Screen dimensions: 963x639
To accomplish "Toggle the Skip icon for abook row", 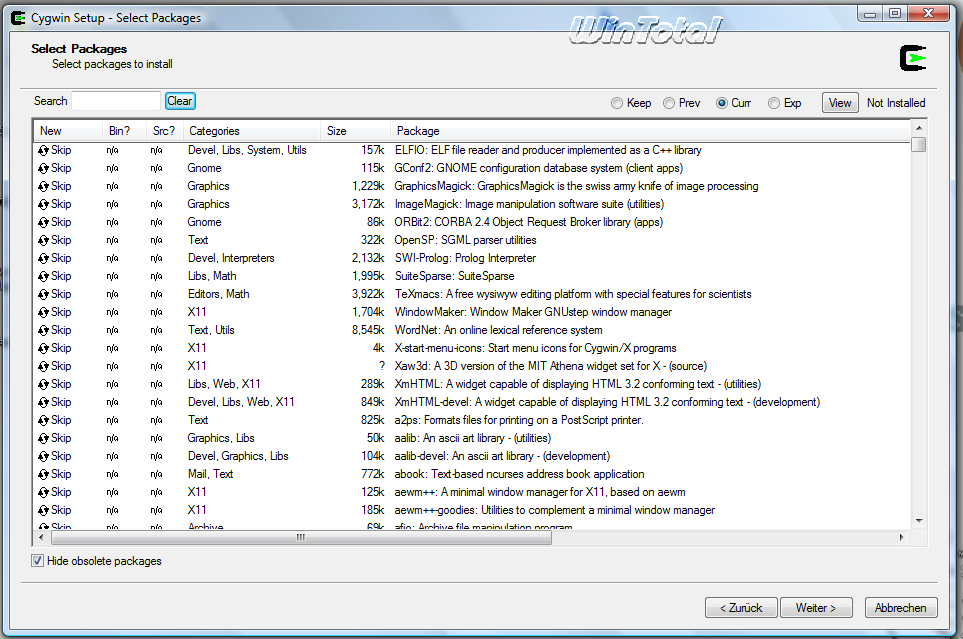I will [44, 475].
